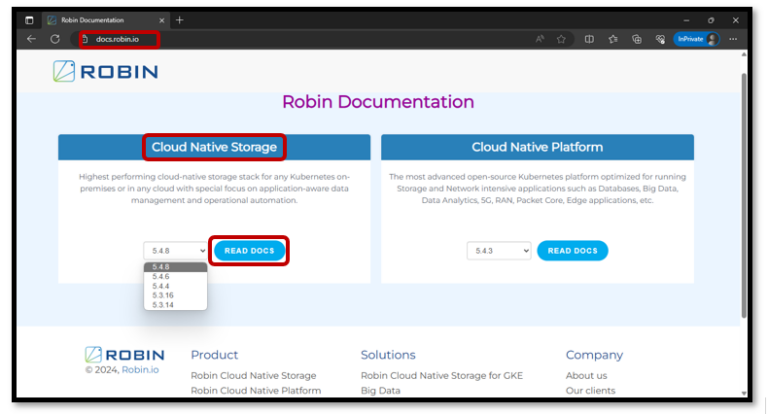This screenshot has width=768, height=414.
Task: Minimize the browser window
Action: 686,21
